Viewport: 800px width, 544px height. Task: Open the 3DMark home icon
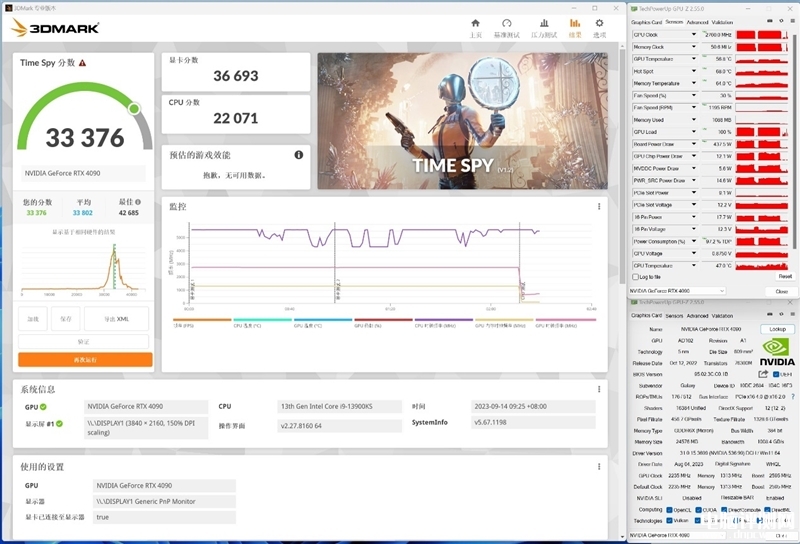point(476,23)
